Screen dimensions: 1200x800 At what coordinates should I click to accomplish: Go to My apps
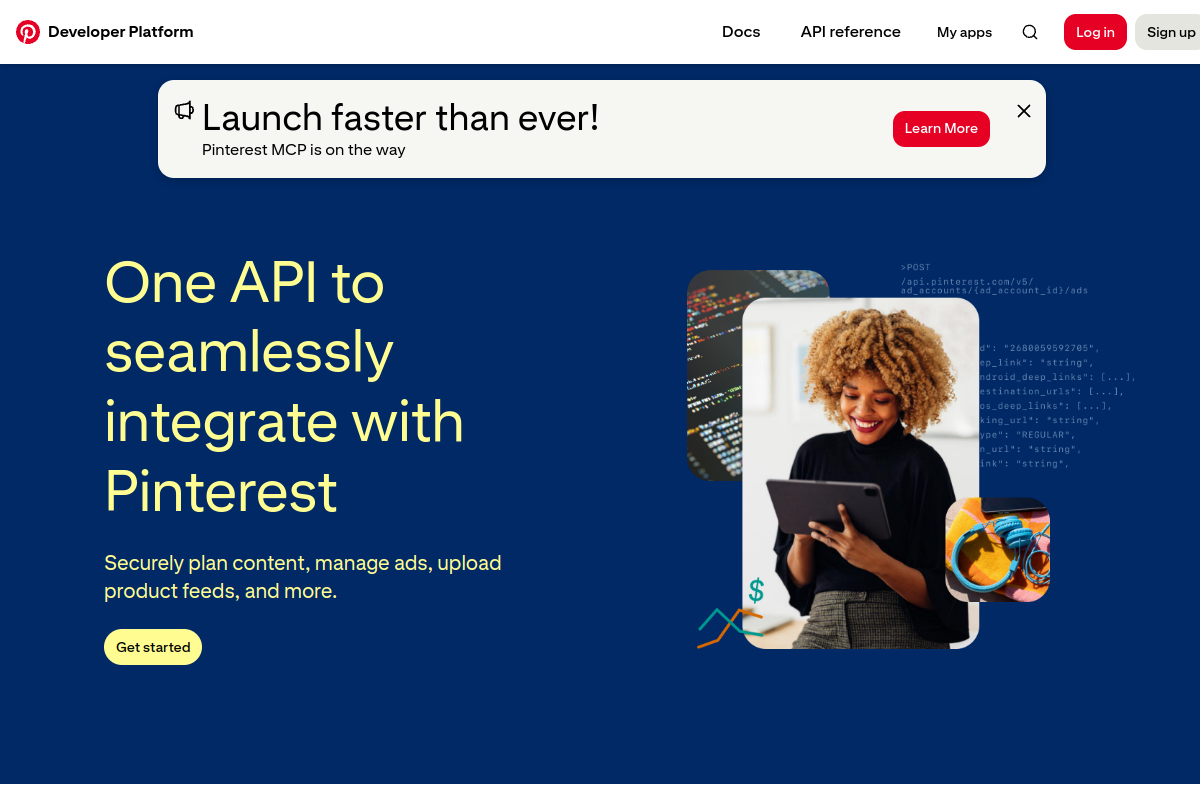click(964, 32)
